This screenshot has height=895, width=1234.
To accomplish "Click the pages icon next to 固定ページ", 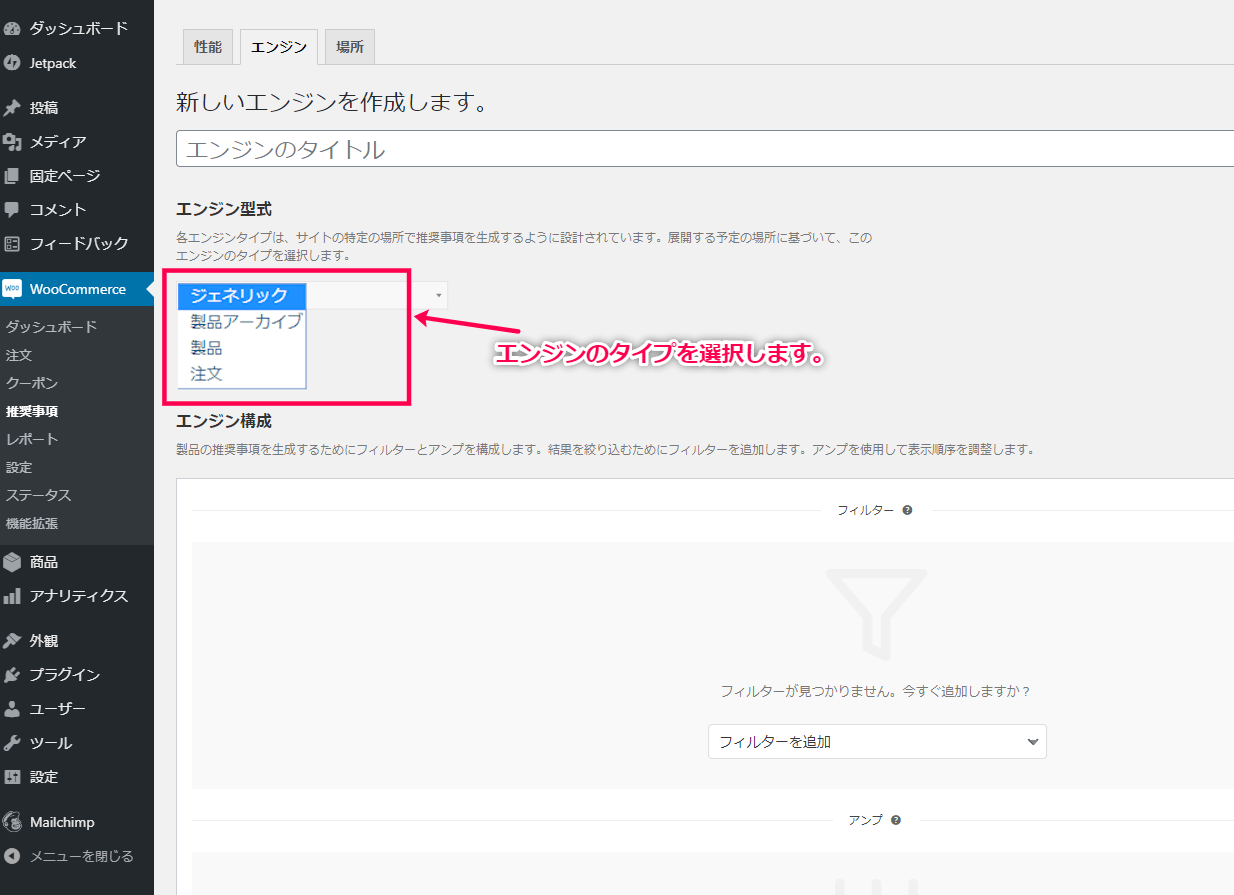I will click(x=12, y=176).
